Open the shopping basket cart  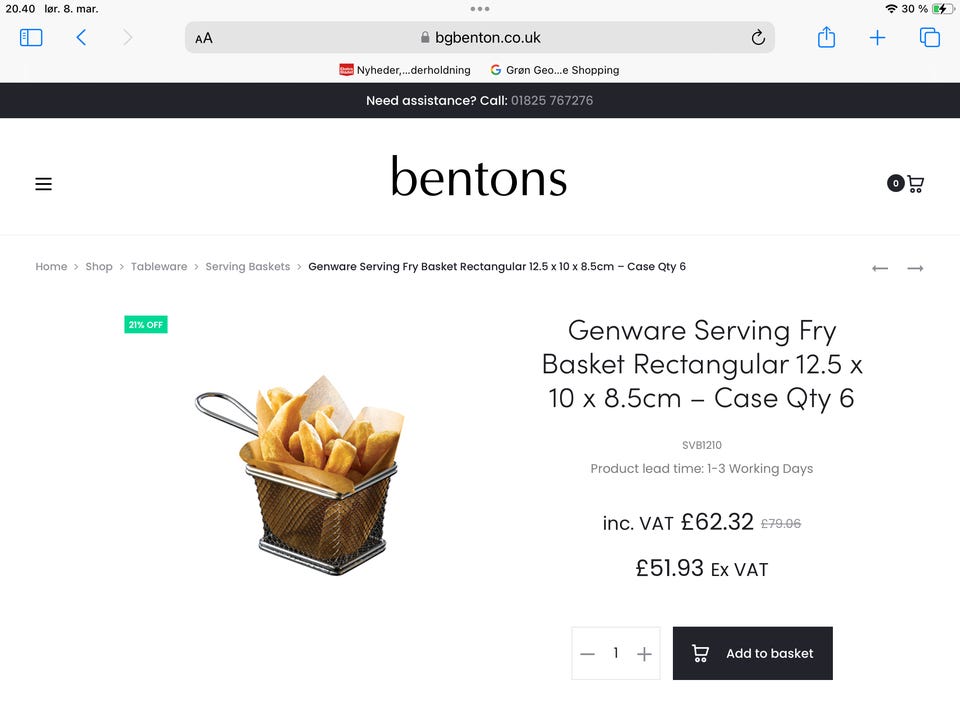914,183
